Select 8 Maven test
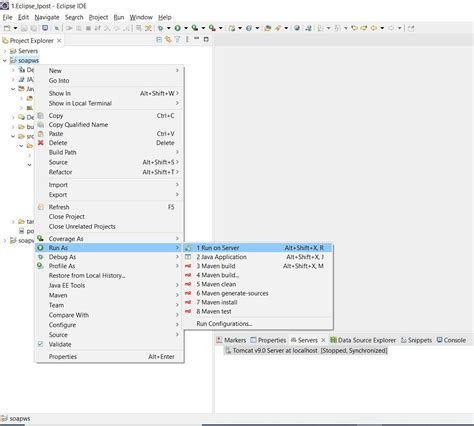This screenshot has width=474, height=426. click(x=258, y=311)
